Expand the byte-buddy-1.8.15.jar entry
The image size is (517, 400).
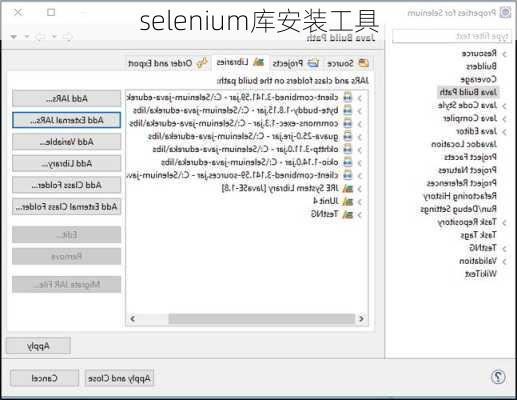point(360,111)
